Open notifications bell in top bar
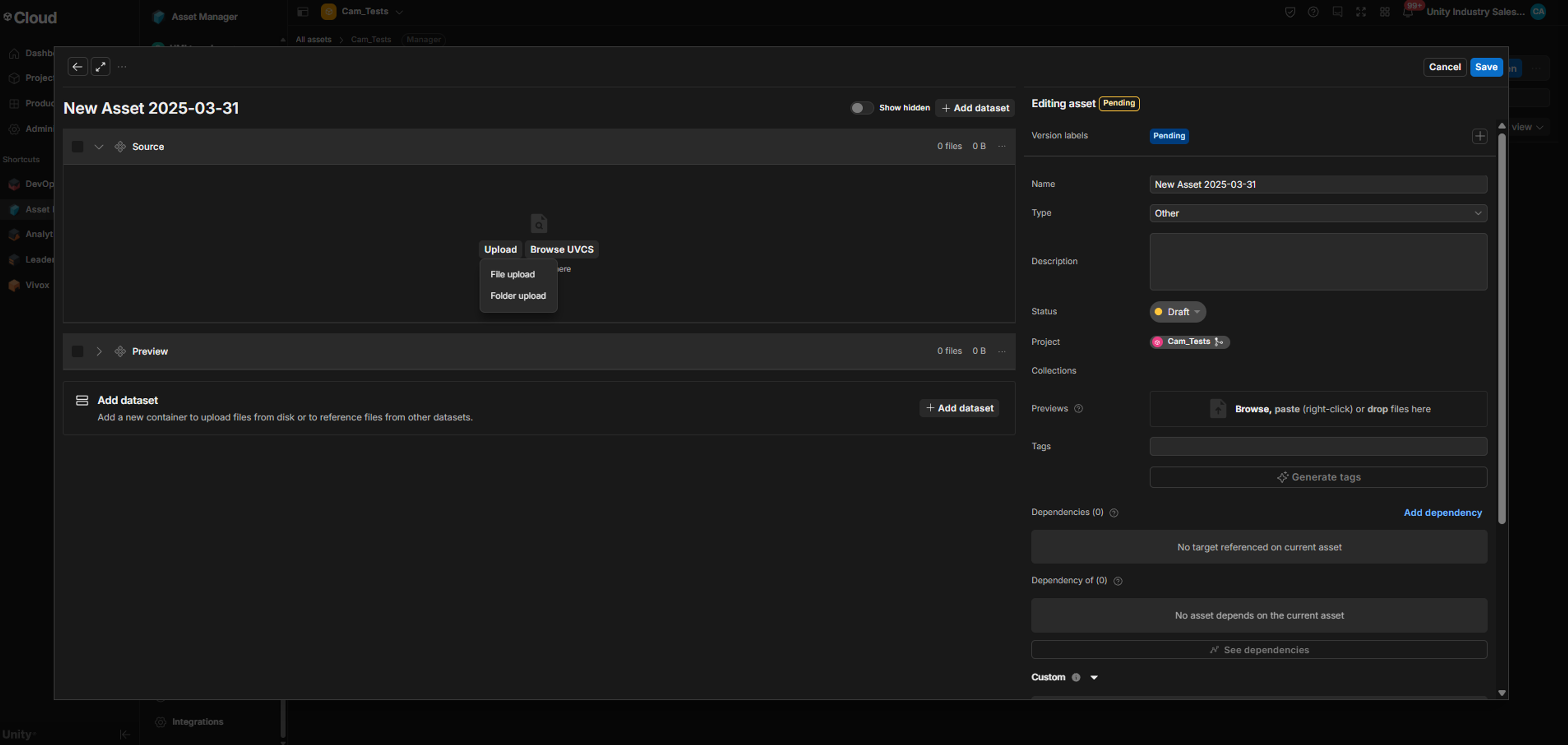The height and width of the screenshot is (745, 1568). 1407,12
